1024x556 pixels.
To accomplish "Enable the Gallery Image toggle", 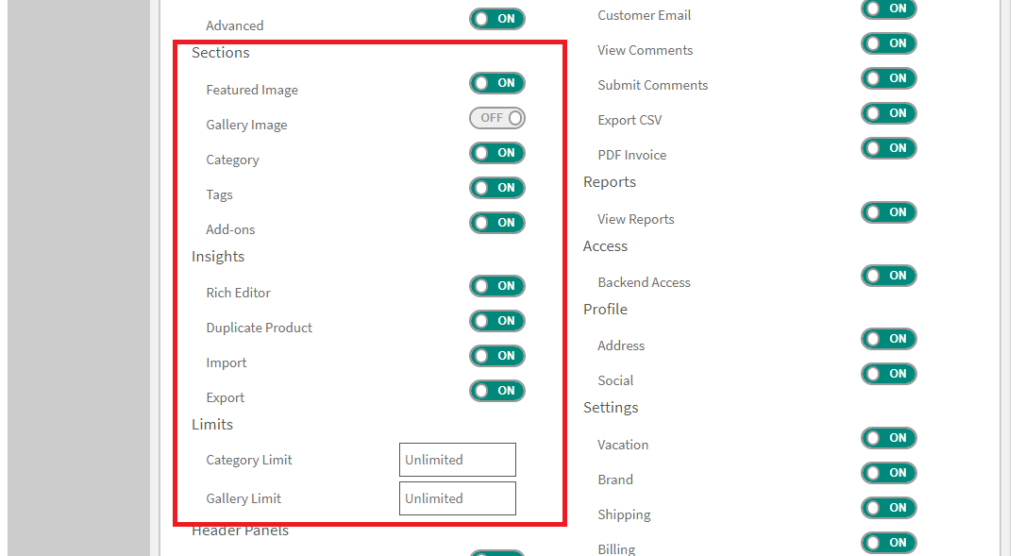I will pos(497,118).
